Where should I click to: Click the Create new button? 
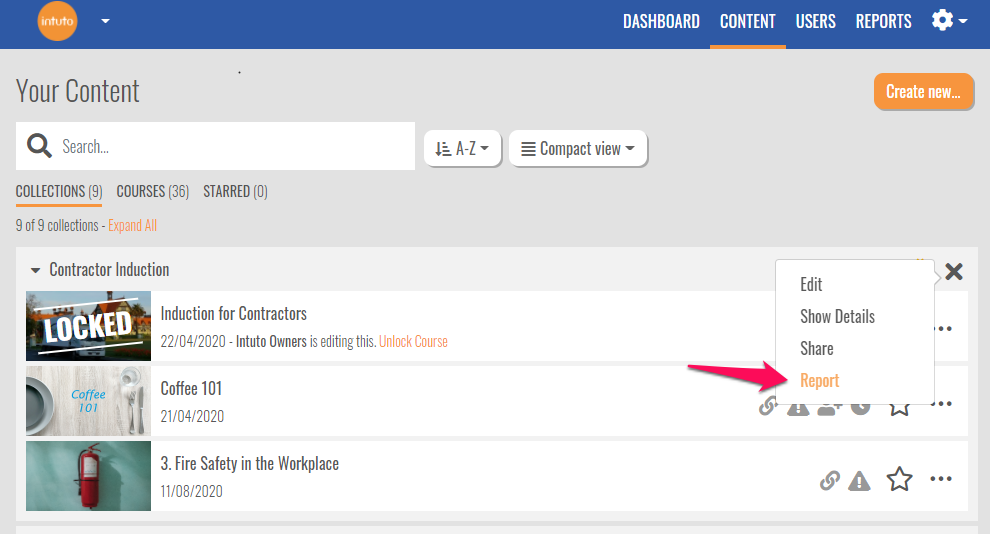click(x=923, y=92)
